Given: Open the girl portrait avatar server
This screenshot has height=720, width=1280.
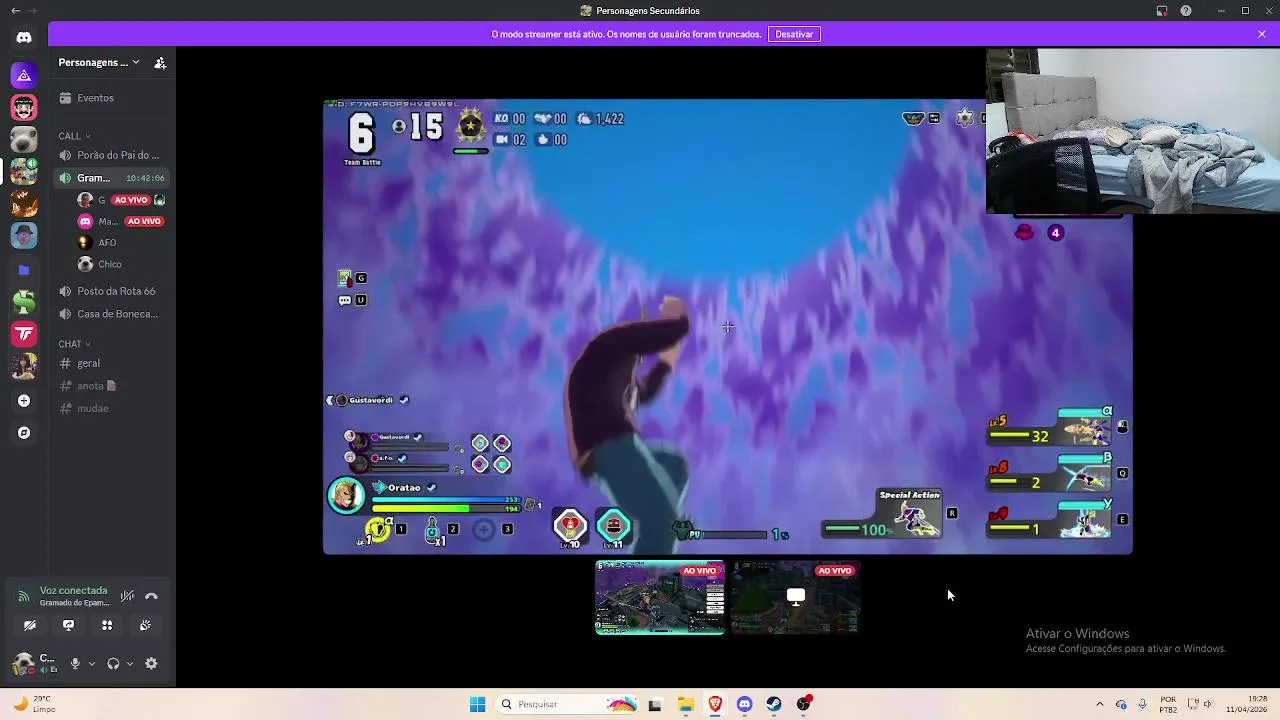Looking at the screenshot, I should (x=24, y=366).
